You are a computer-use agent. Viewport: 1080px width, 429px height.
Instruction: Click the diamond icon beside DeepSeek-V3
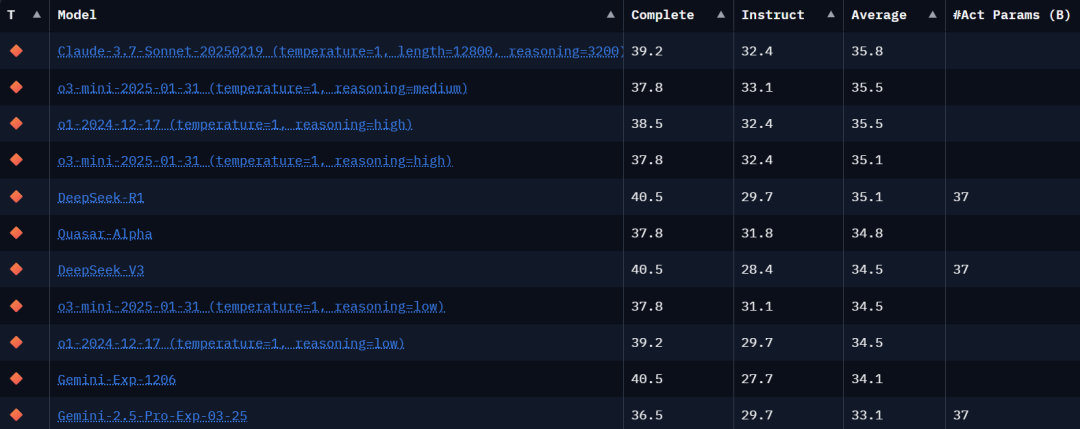16,270
